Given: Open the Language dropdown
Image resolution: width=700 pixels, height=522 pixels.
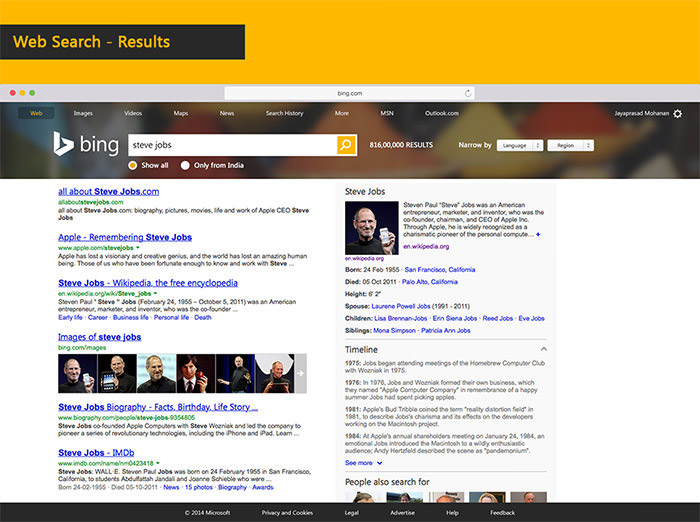Looking at the screenshot, I should pyautogui.click(x=520, y=146).
